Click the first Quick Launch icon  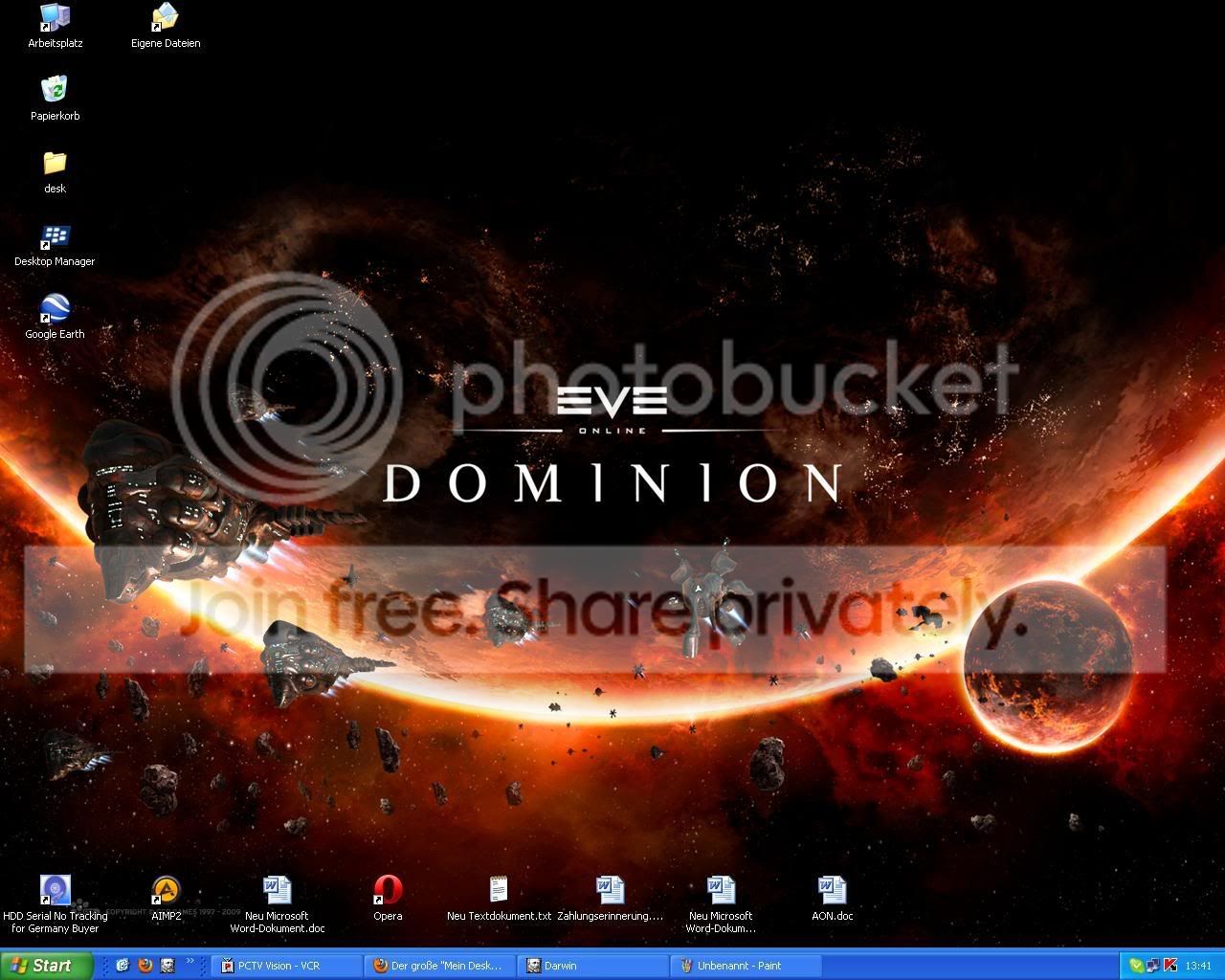pos(122,966)
